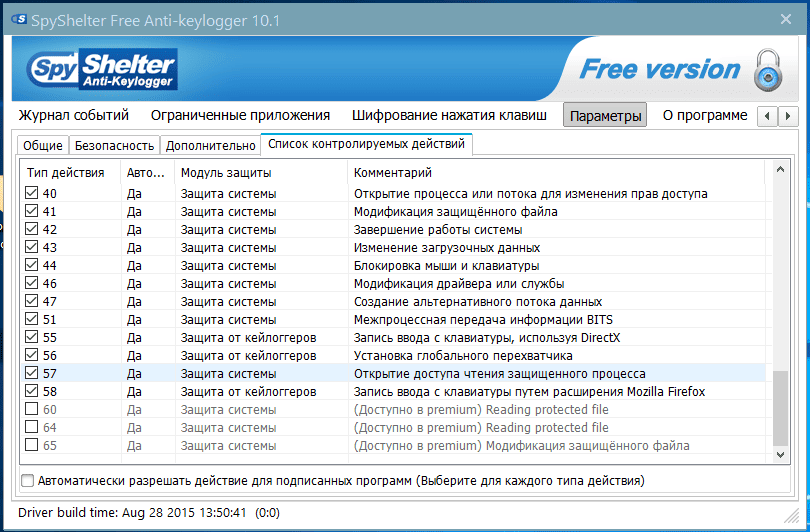Click Открытие процесса или потока comment

point(531,194)
